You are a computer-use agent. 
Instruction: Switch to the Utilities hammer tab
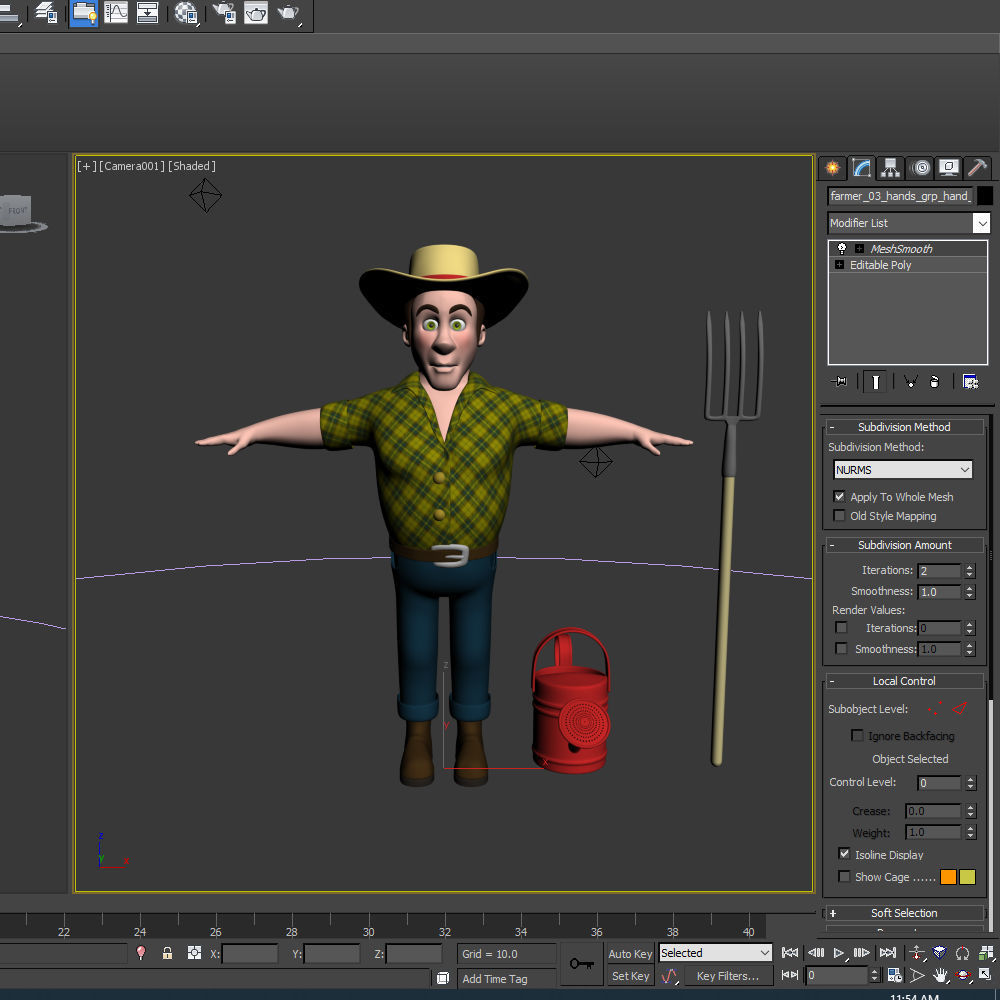click(x=977, y=168)
